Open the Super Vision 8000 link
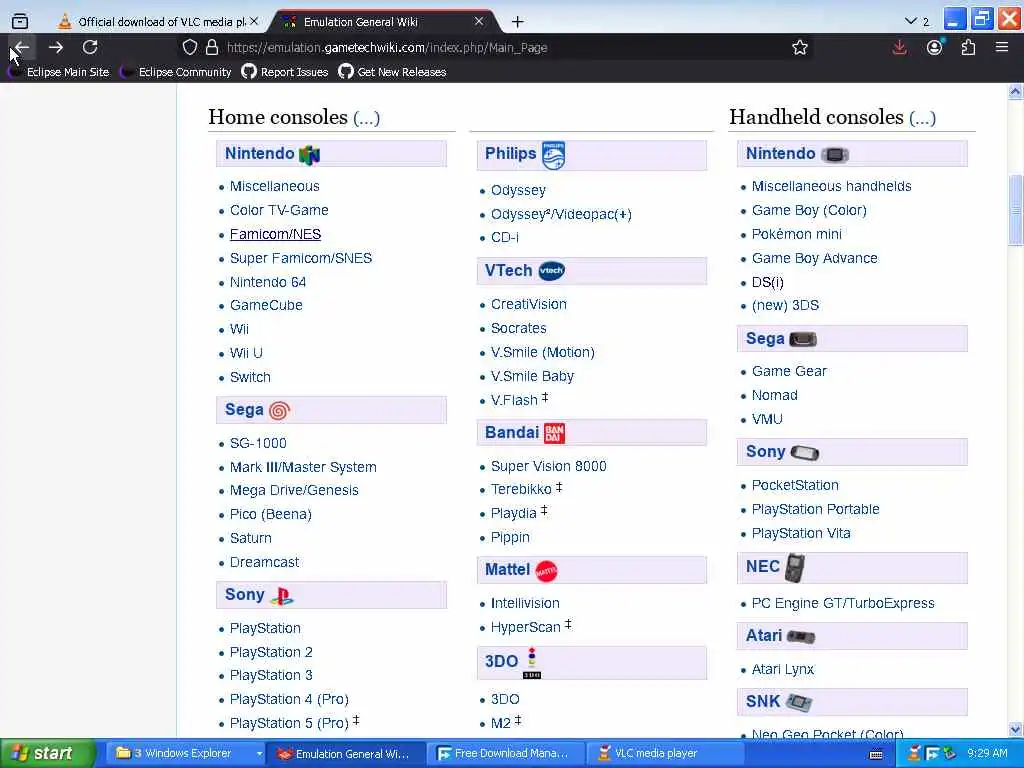Screen dimensions: 1024x768 (x=549, y=466)
